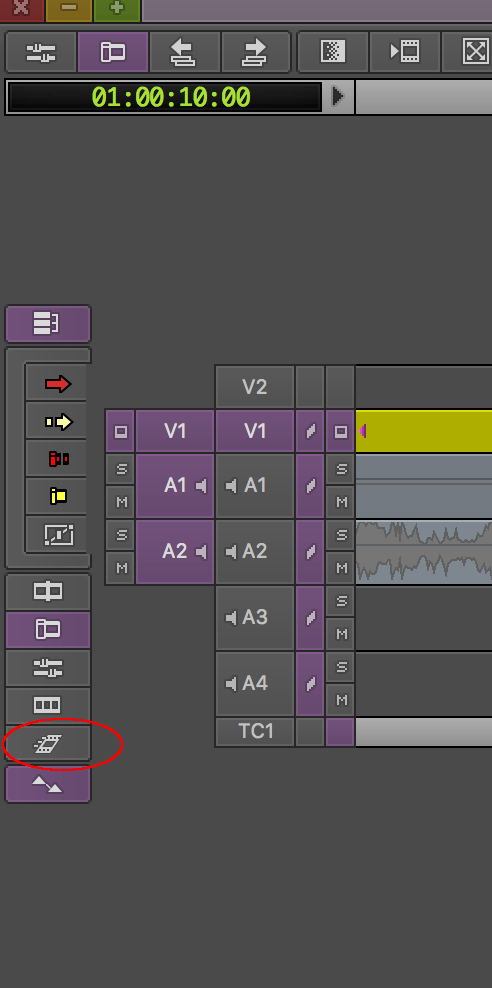Enable the red Overwrite Trim tool
The height and width of the screenshot is (988, 492).
click(57, 459)
